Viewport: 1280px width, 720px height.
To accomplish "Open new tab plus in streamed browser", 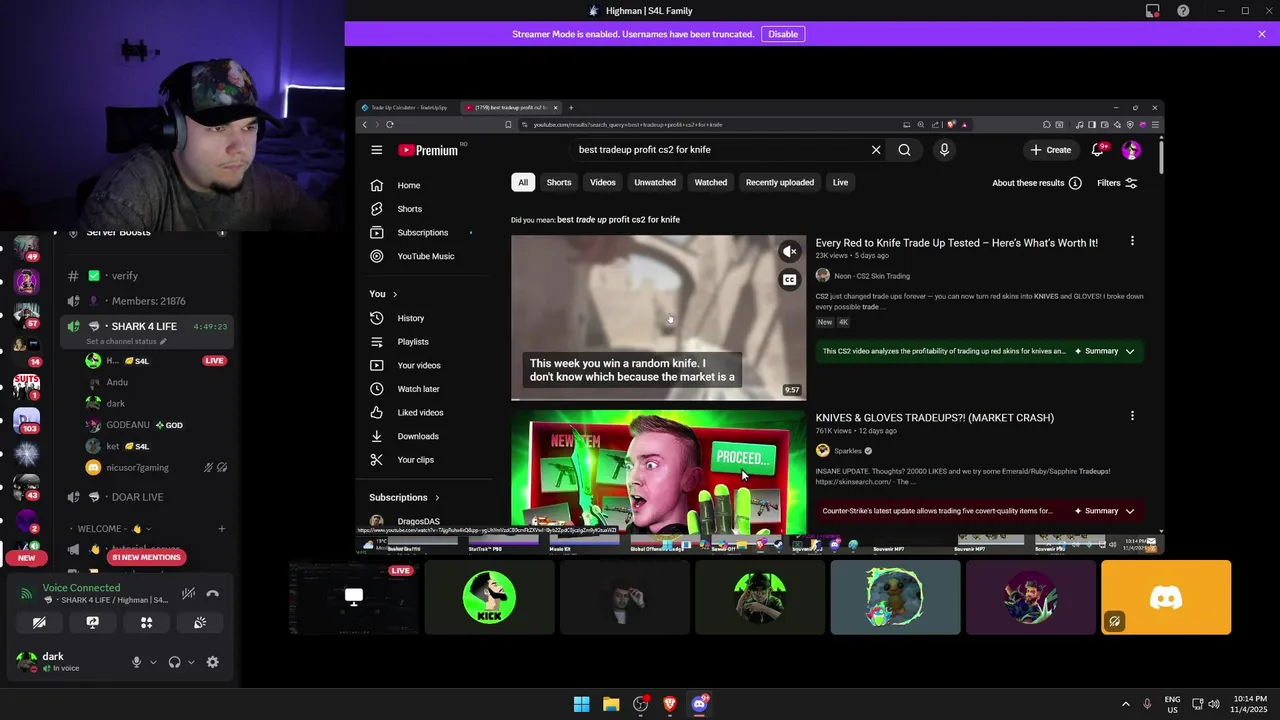I will [571, 107].
